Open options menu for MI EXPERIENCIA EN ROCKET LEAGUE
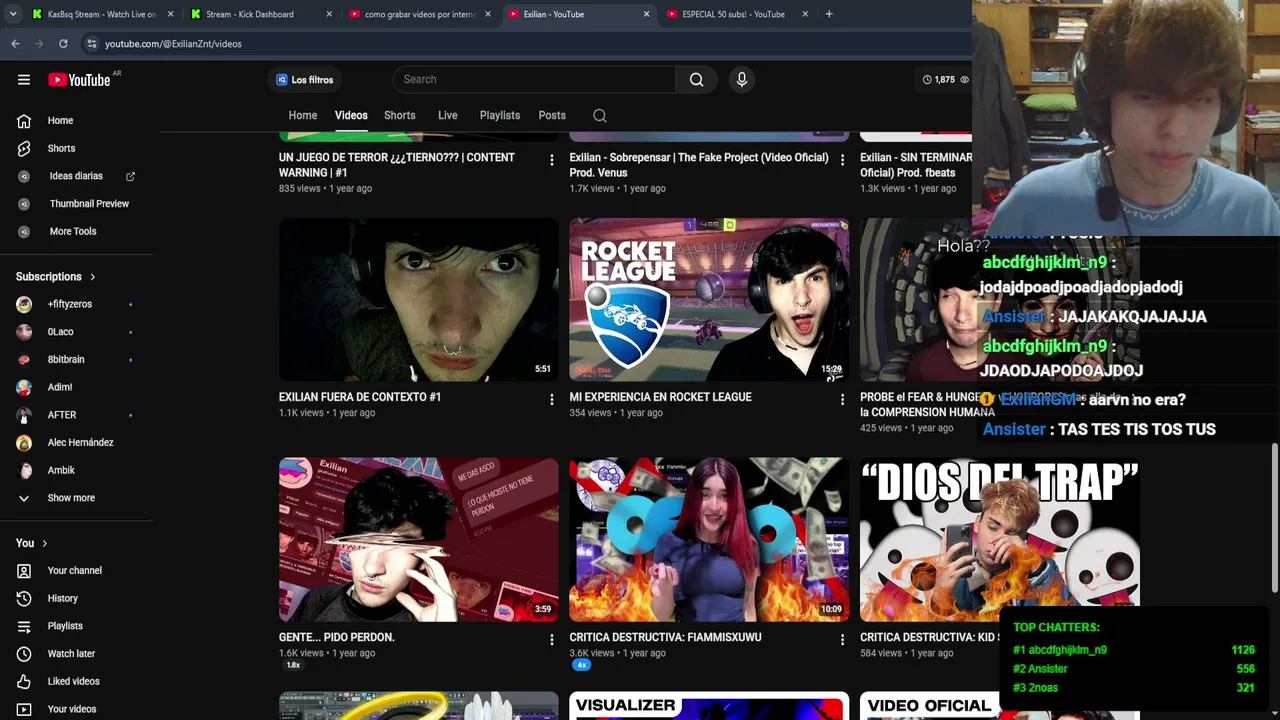1280x720 pixels. [842, 400]
